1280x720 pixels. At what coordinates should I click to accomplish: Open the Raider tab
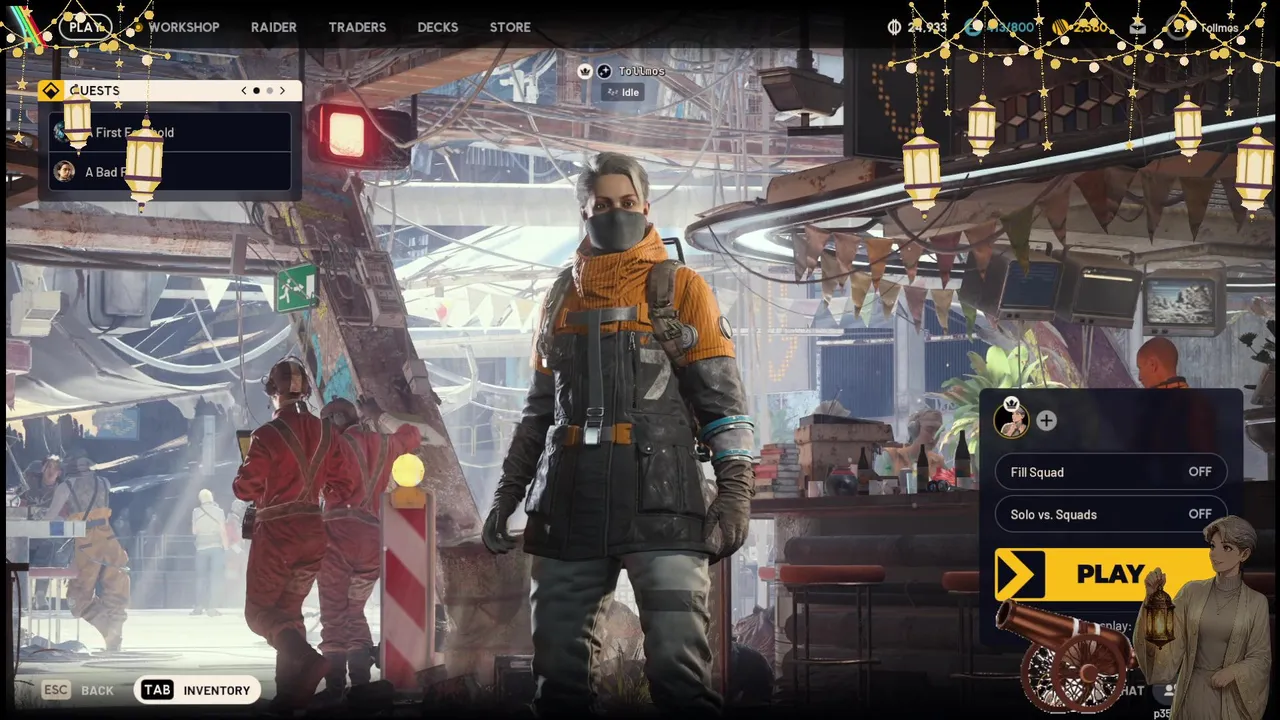[274, 27]
